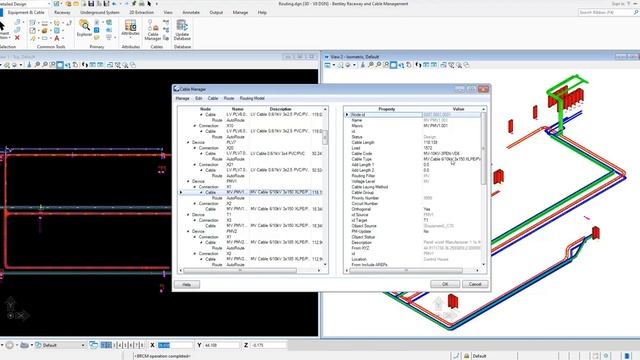The height and width of the screenshot is (360, 640).
Task: Click the Search Ribbon field
Action: (x=606, y=13)
